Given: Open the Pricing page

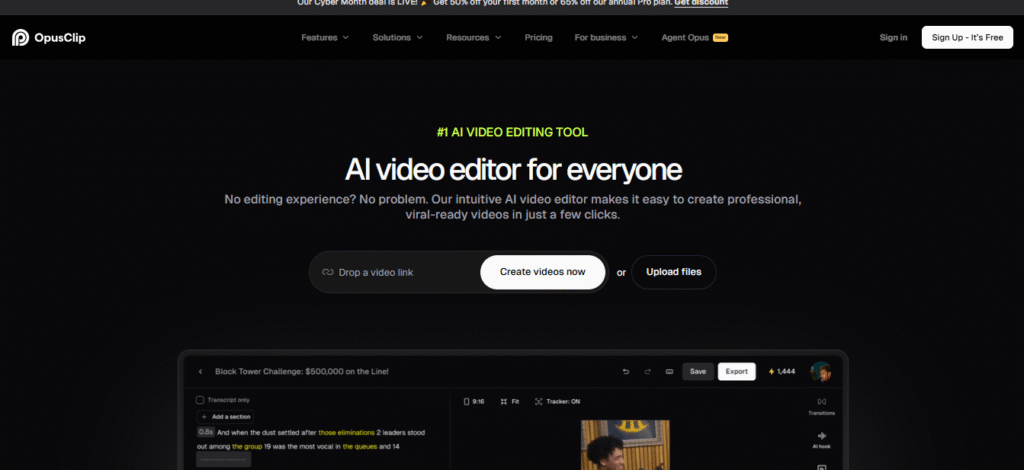Looking at the screenshot, I should click(538, 38).
